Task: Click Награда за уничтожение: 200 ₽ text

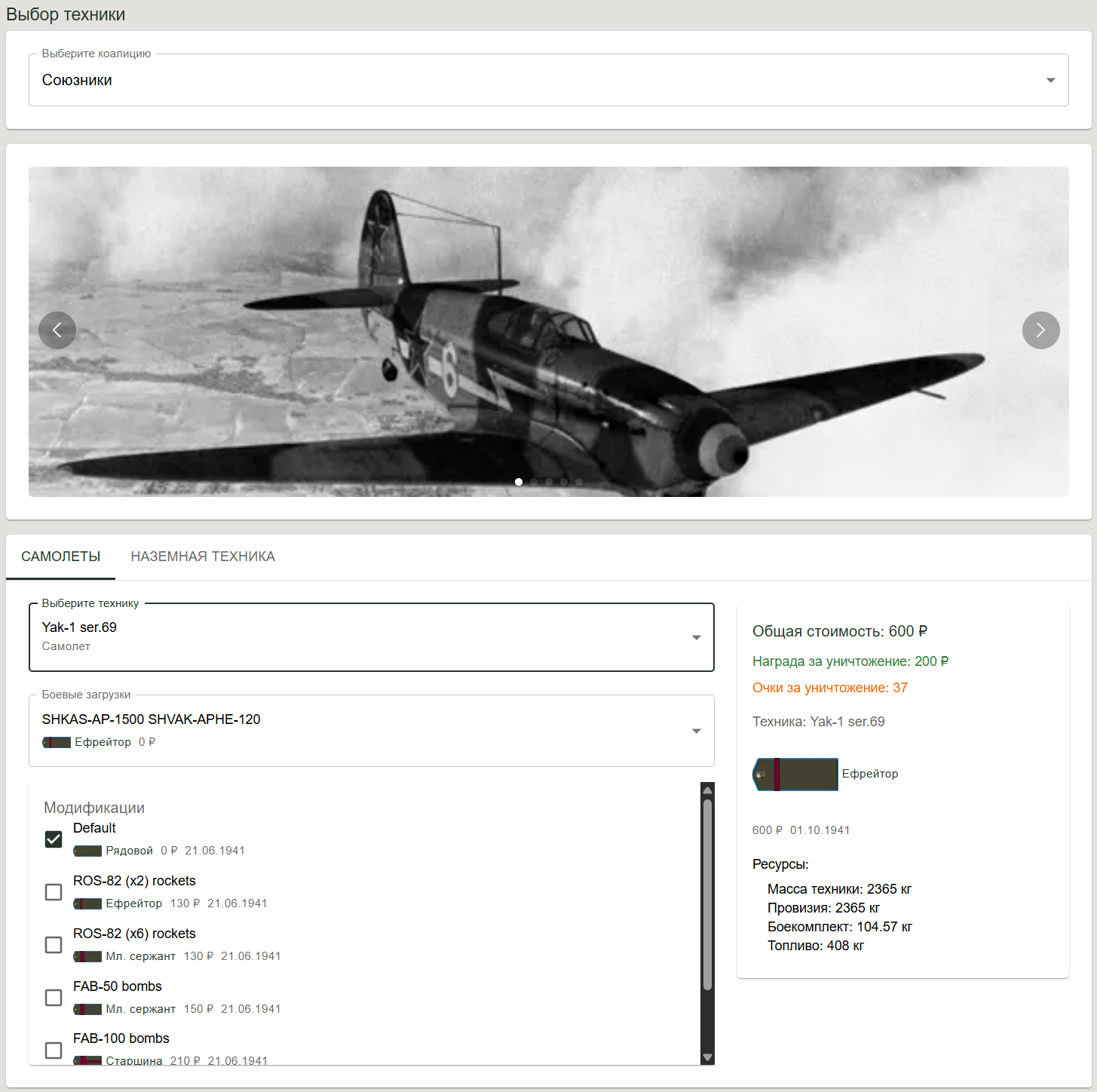Action: click(x=850, y=661)
